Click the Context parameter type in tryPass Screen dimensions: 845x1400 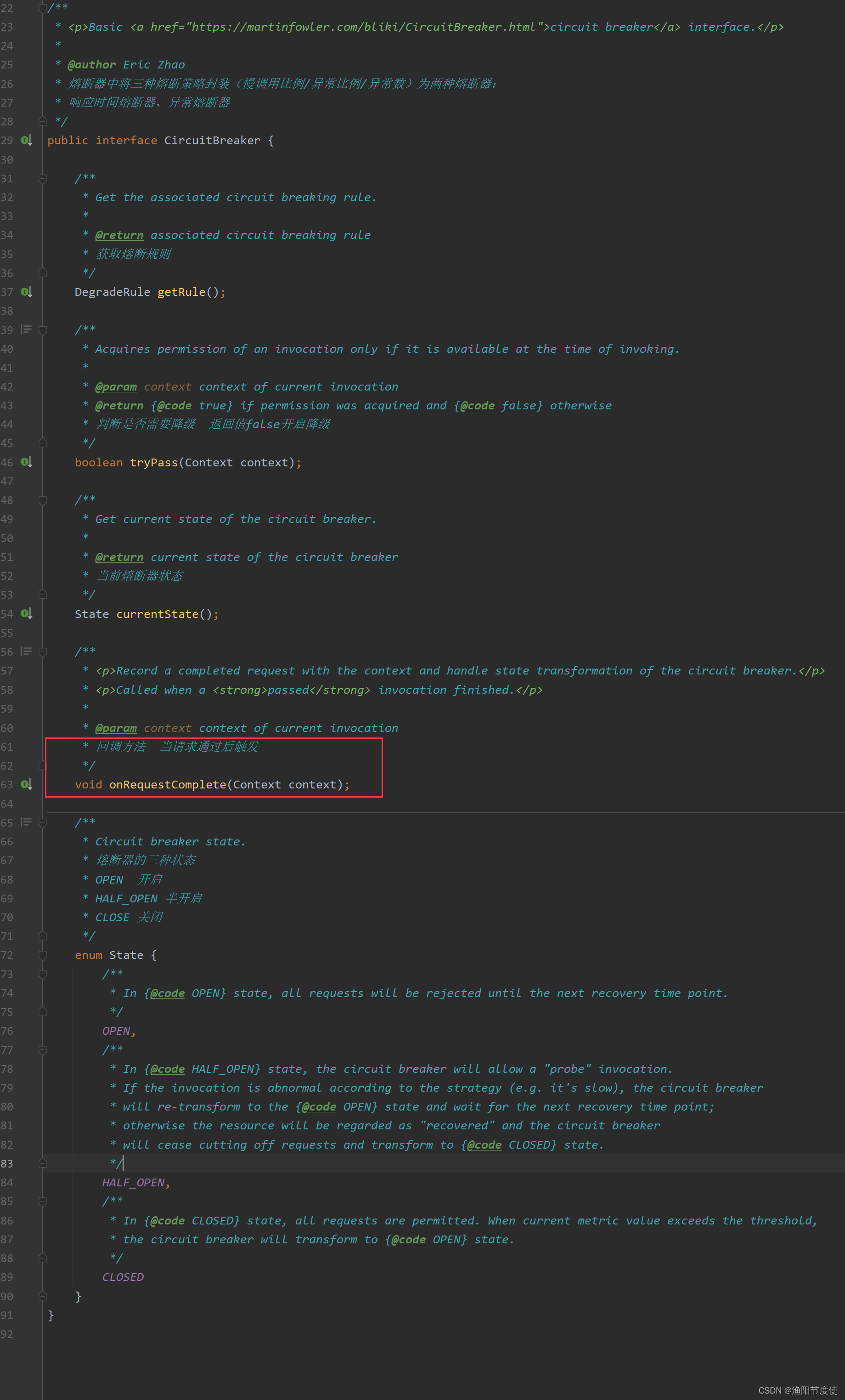(x=208, y=462)
